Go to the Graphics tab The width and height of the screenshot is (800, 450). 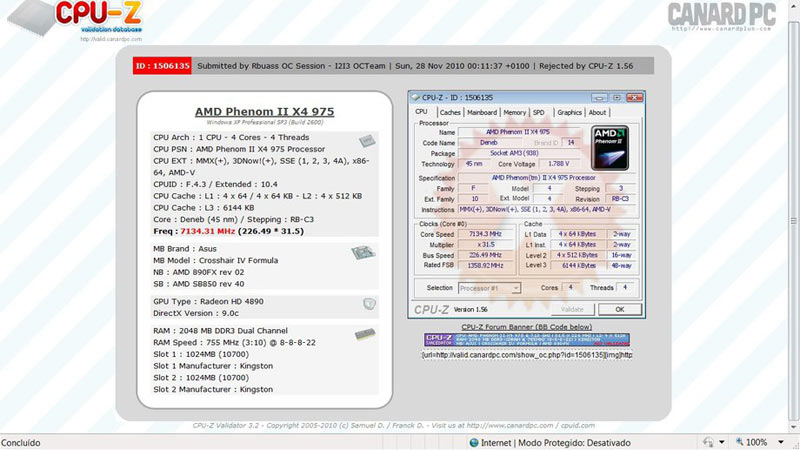click(x=569, y=113)
